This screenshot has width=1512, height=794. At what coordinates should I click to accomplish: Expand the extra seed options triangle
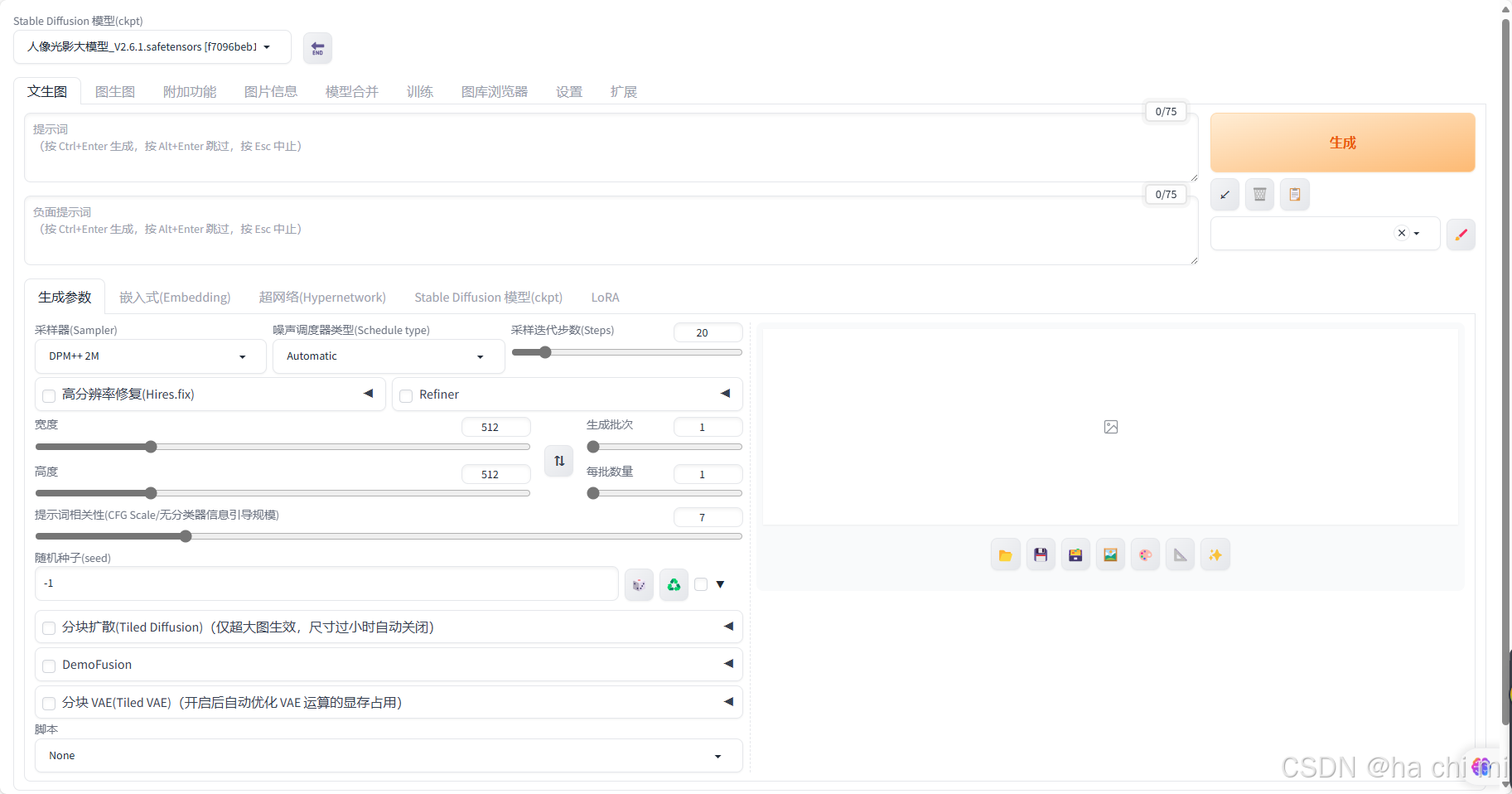(720, 584)
